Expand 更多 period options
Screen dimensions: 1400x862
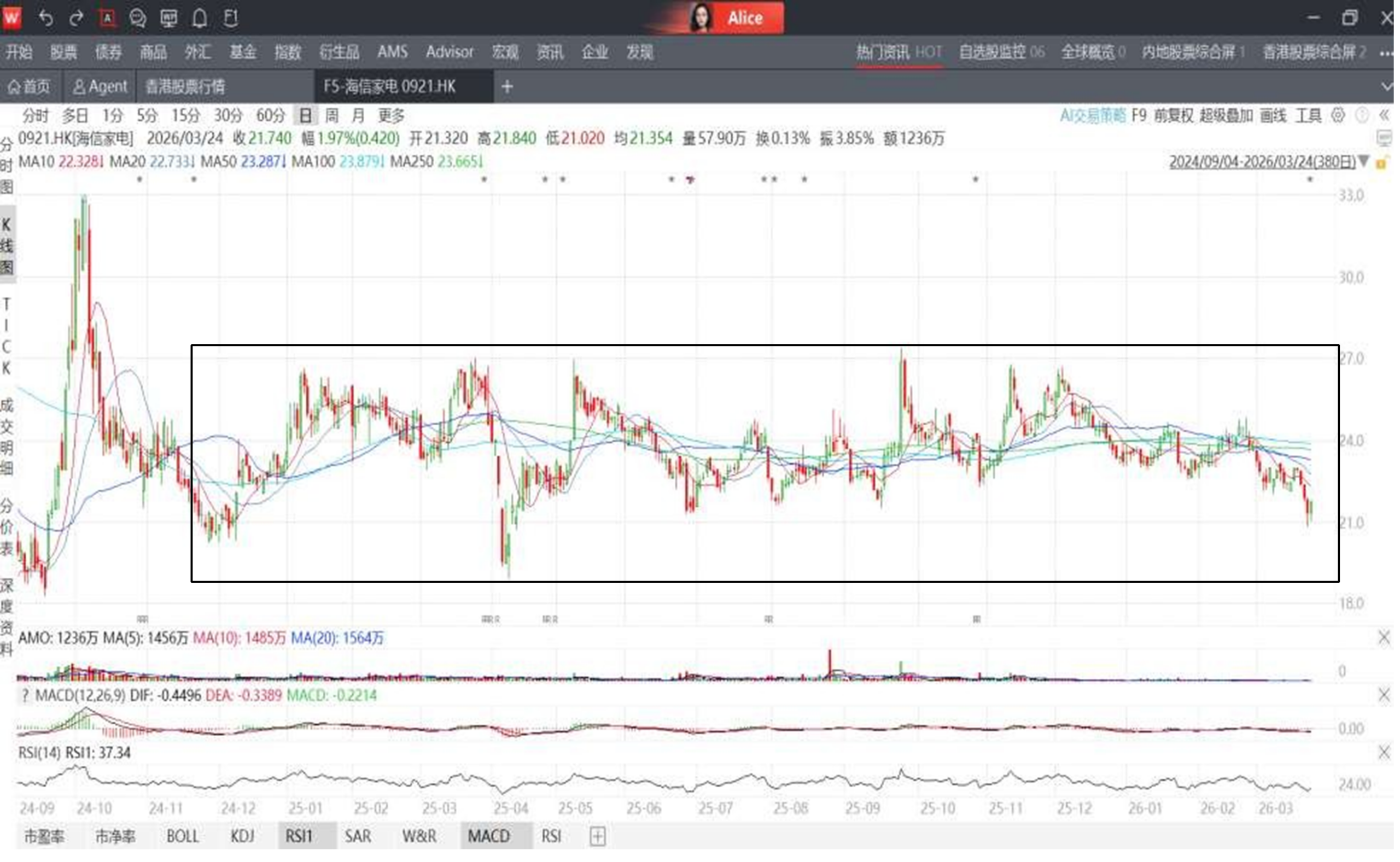(391, 116)
